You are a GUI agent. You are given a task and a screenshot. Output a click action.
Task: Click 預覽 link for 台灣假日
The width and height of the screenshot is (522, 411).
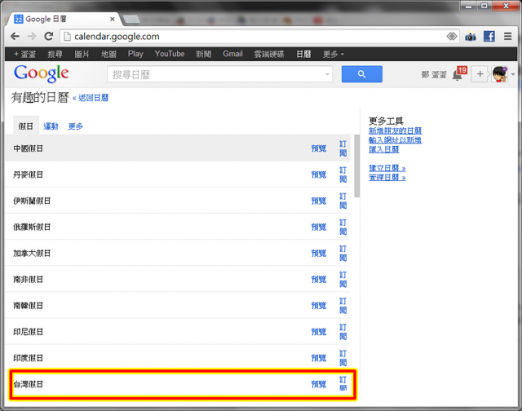[x=318, y=384]
